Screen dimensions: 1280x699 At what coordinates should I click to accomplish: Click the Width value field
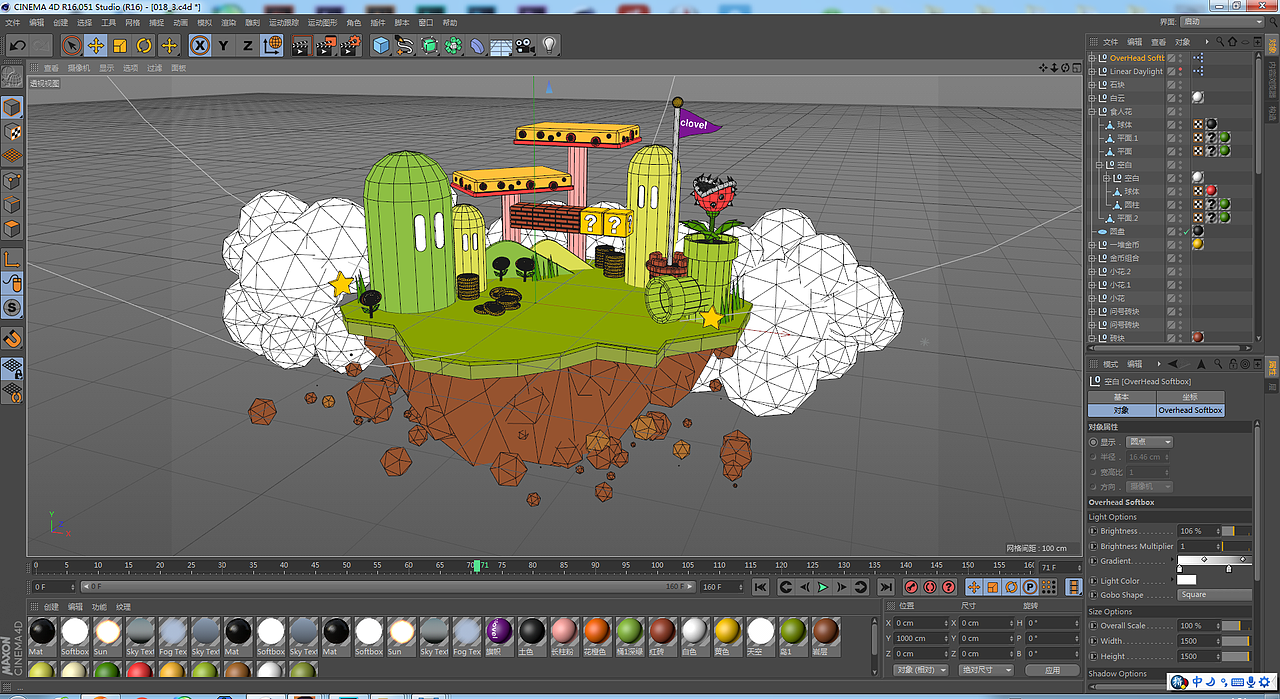click(1199, 641)
